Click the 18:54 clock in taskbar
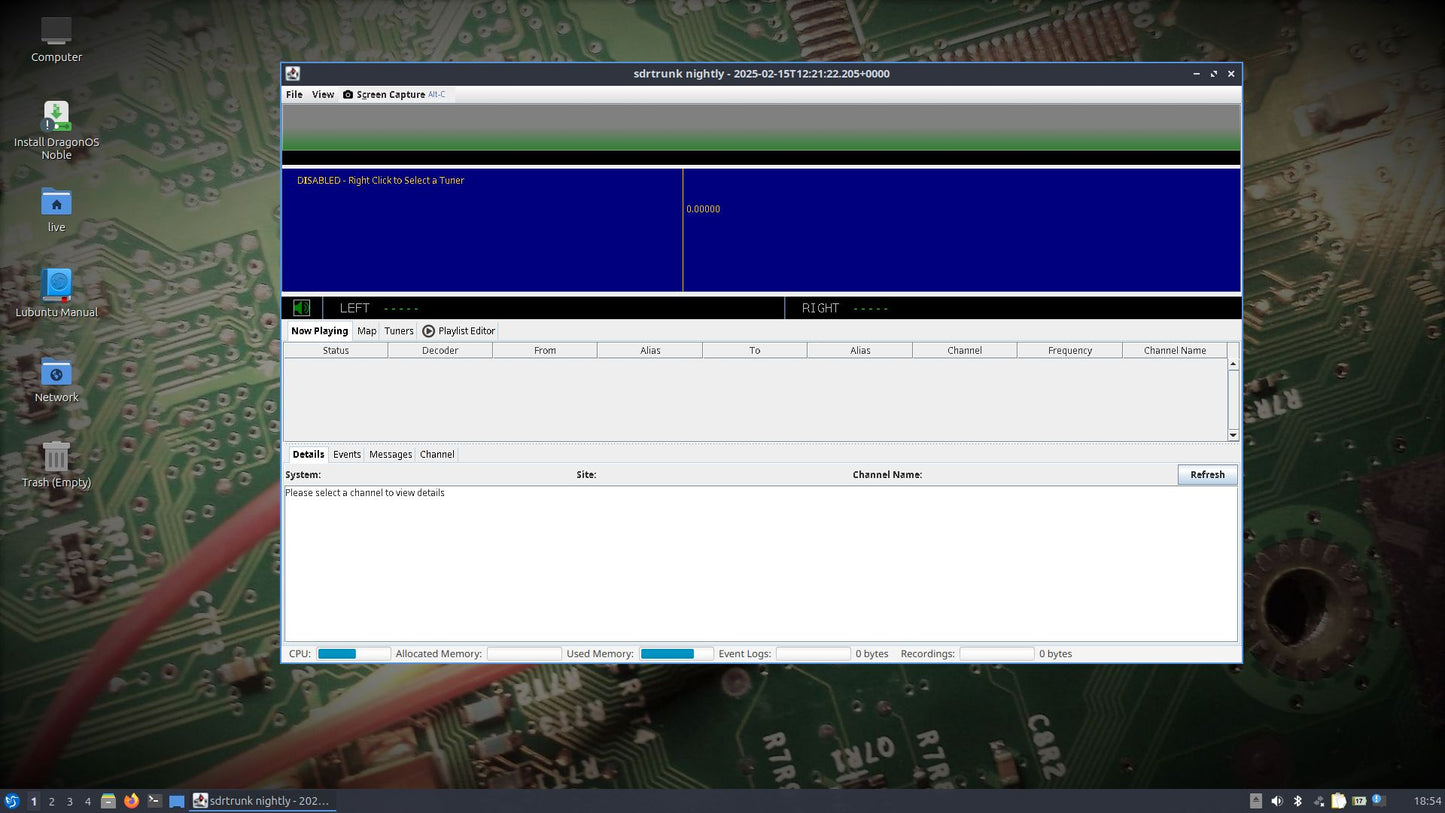The image size is (1445, 813). tap(1428, 801)
